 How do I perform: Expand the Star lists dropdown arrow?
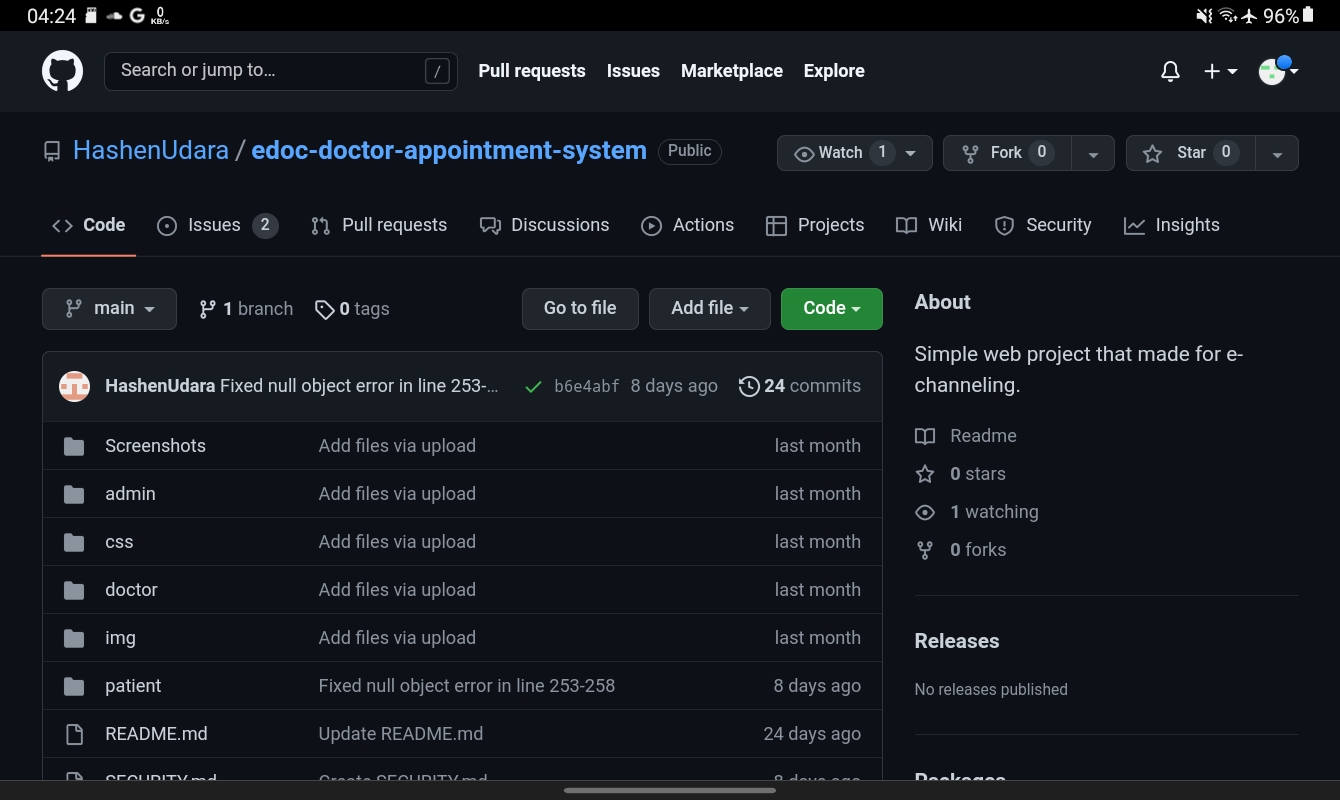pos(1277,153)
